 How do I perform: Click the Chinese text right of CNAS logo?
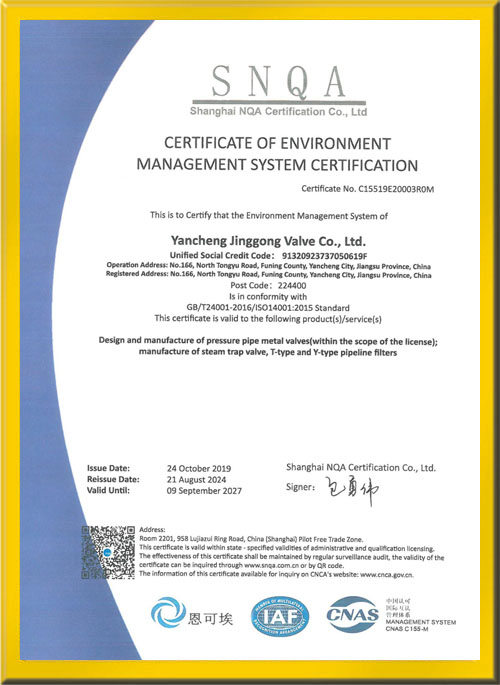click(x=398, y=608)
